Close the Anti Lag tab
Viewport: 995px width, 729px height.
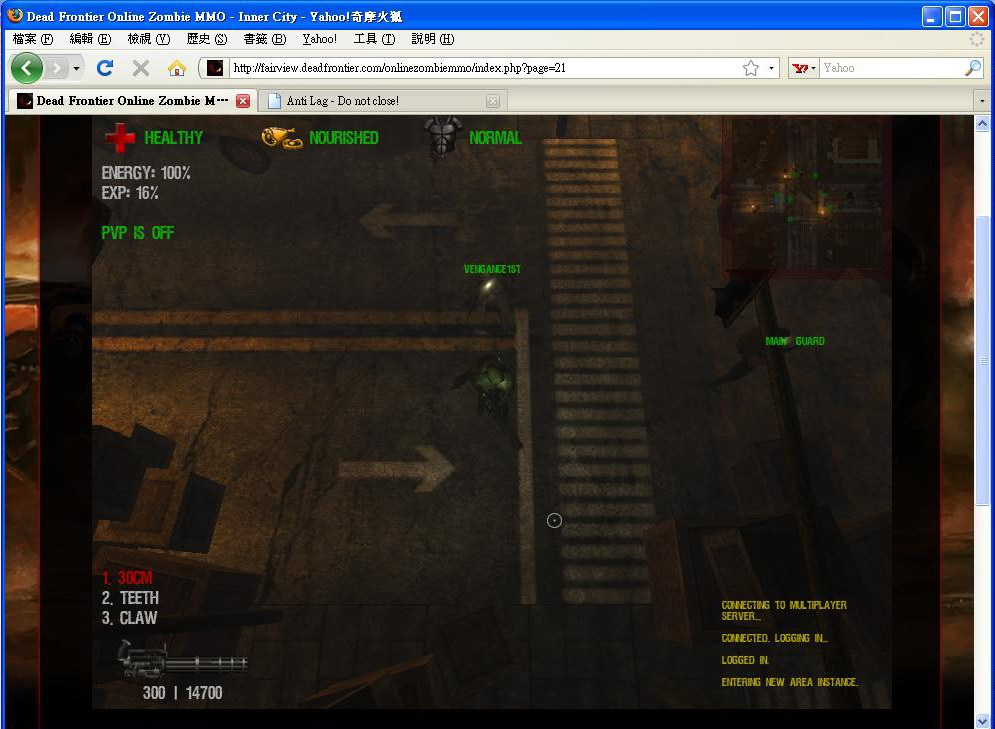click(493, 101)
